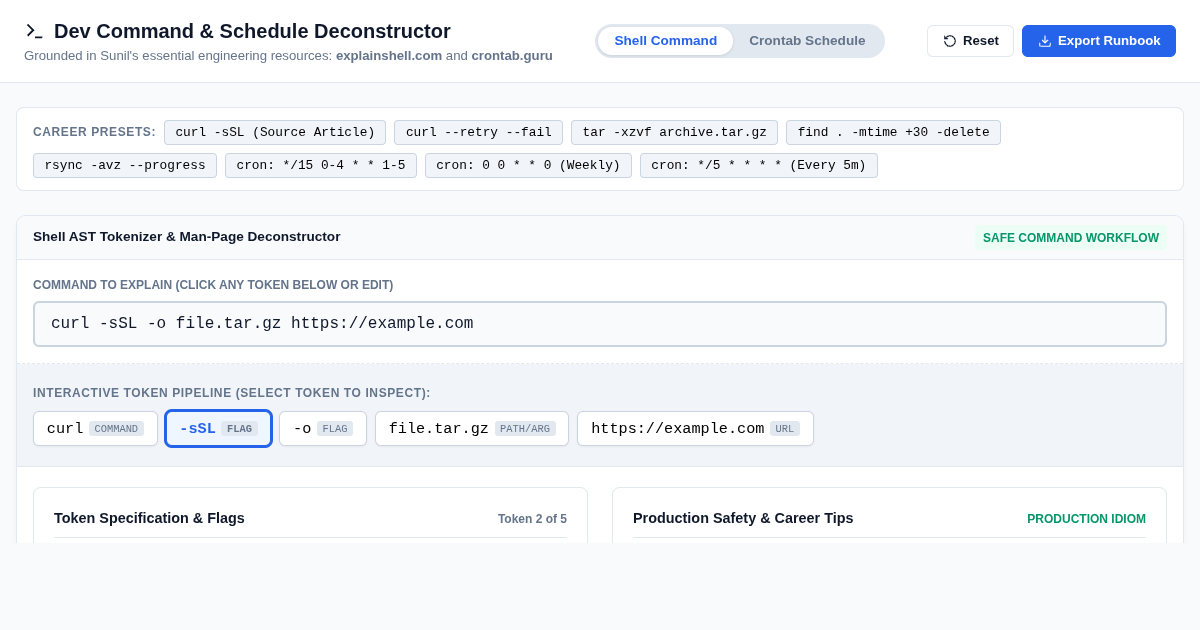Select the curl COMMAND token
This screenshot has width=1200, height=630.
tap(95, 429)
